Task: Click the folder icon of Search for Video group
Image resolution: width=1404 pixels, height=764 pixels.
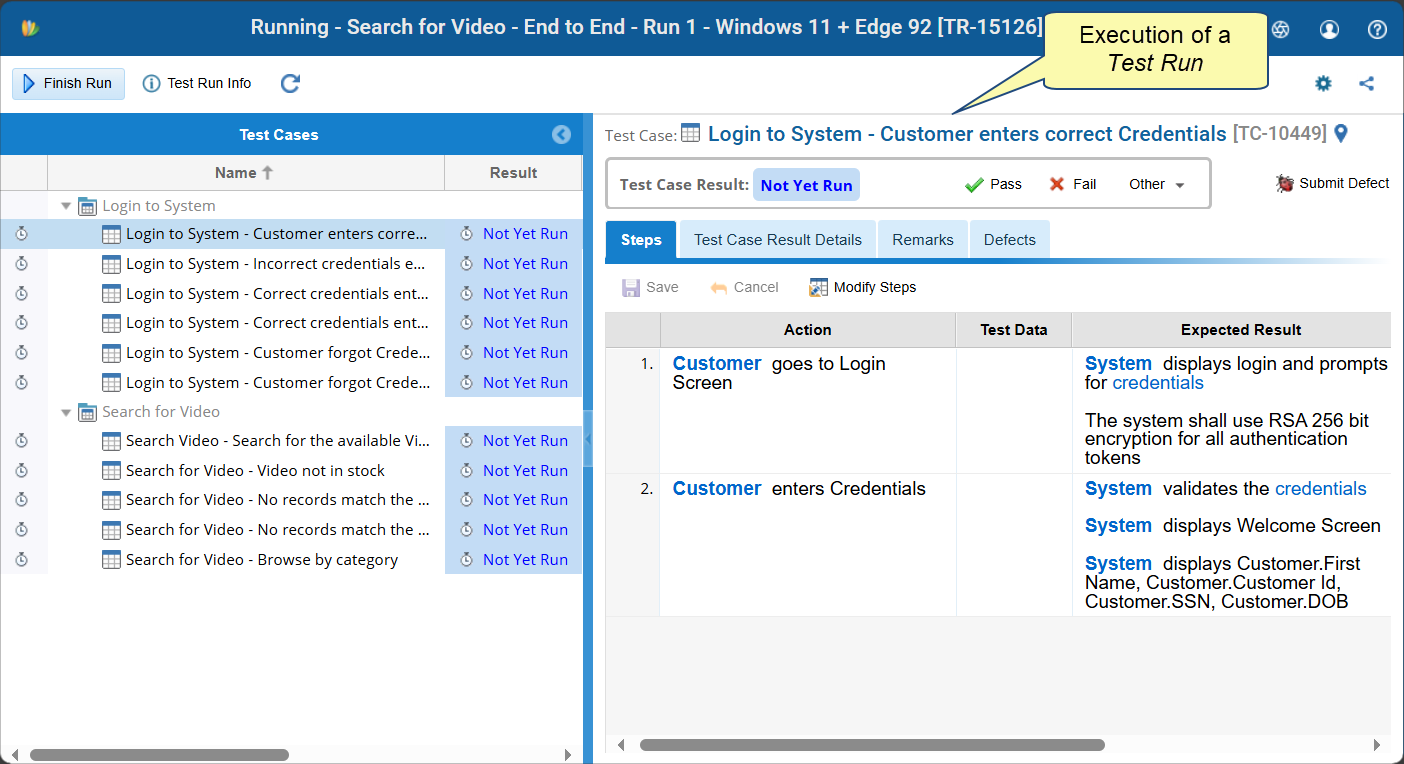Action: [x=87, y=412]
